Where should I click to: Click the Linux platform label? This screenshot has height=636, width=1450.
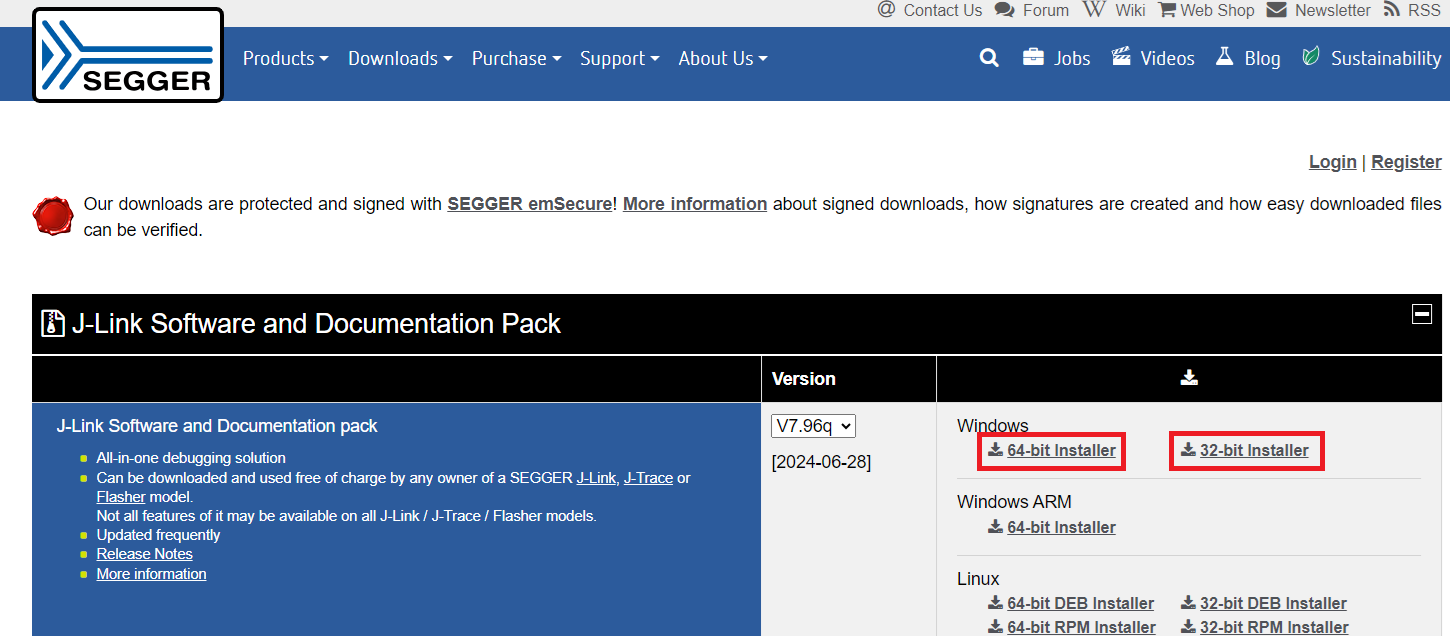pos(978,579)
